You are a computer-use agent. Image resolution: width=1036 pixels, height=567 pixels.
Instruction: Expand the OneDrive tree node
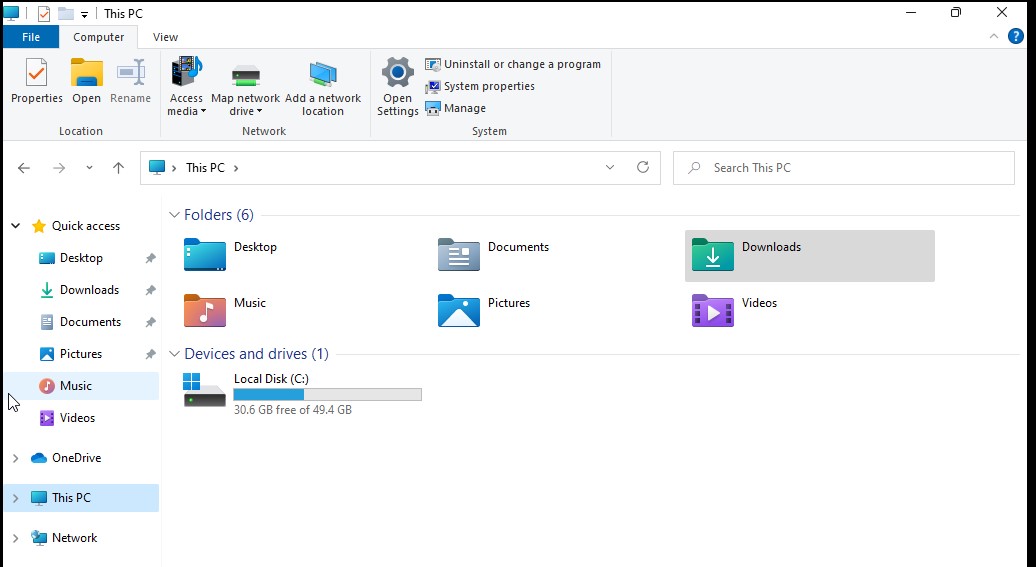pos(15,458)
